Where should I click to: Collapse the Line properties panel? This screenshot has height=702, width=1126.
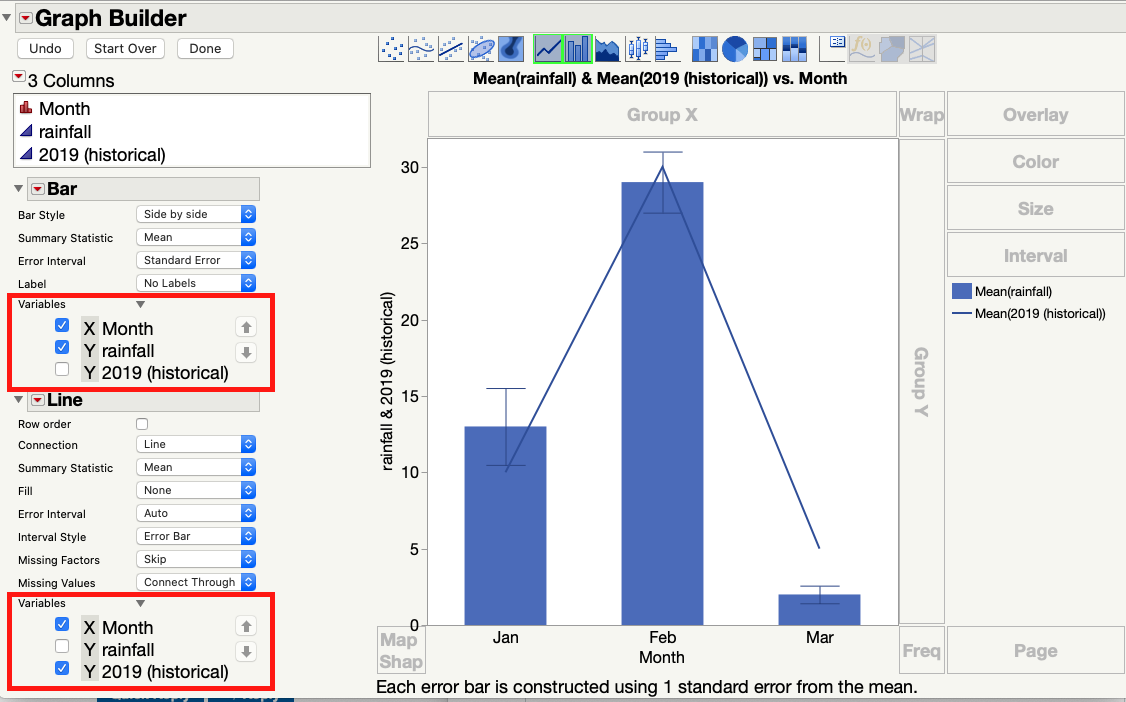tap(17, 399)
